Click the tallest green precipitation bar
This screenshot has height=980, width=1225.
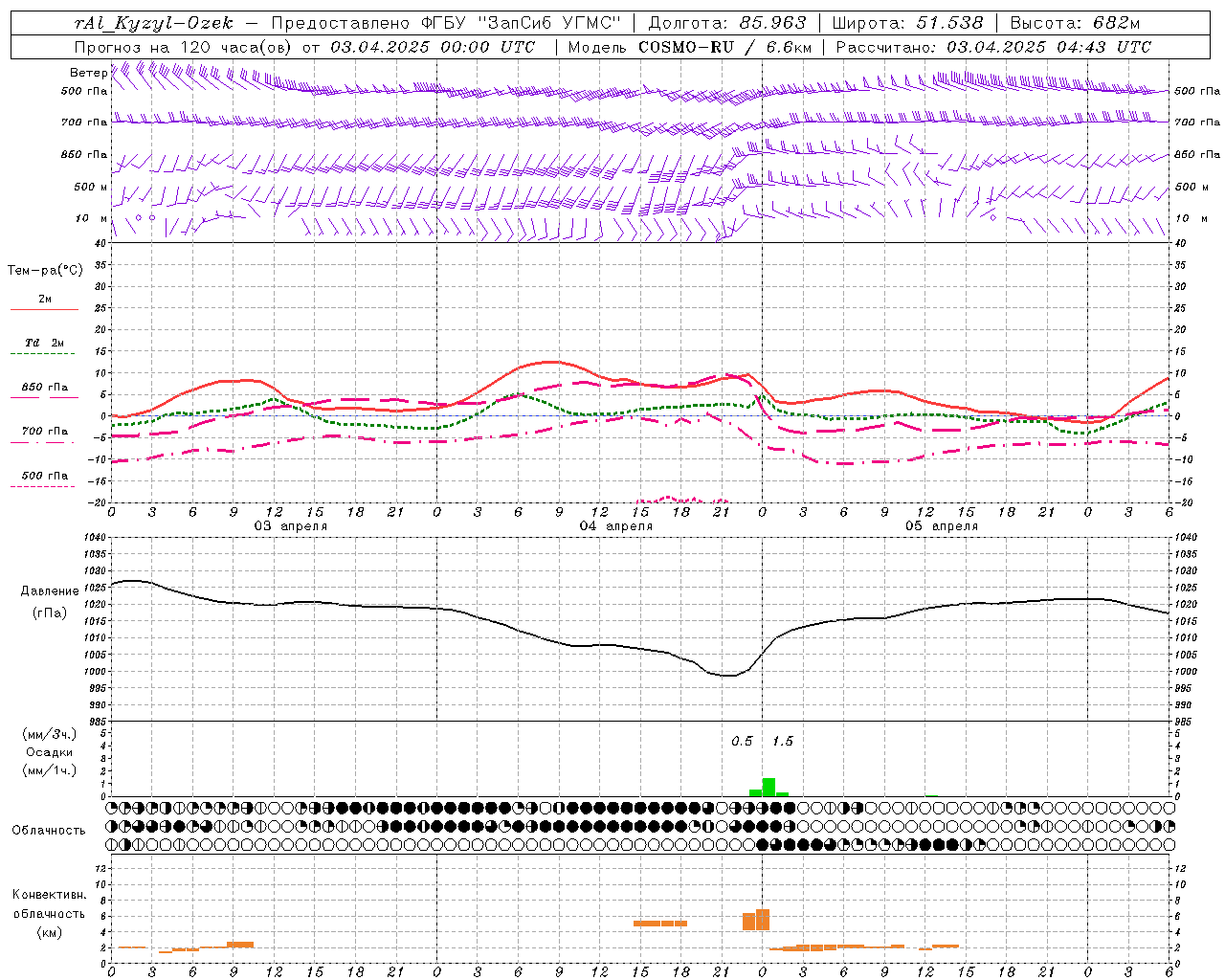click(x=768, y=787)
